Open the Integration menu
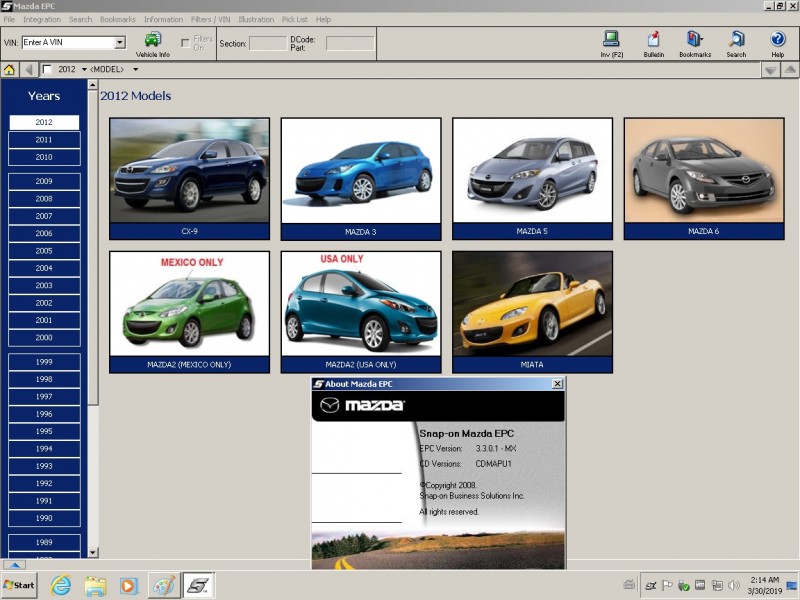The height and width of the screenshot is (600, 800). click(42, 19)
